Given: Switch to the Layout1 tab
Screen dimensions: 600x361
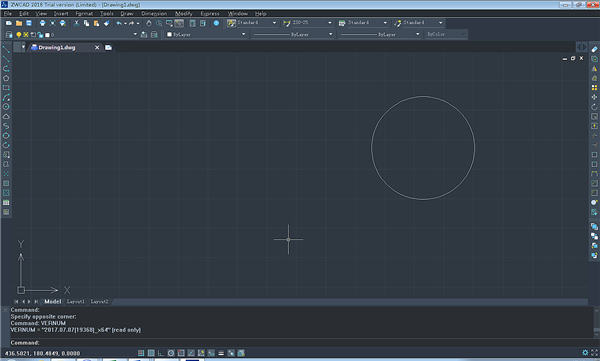Looking at the screenshot, I should [75, 302].
